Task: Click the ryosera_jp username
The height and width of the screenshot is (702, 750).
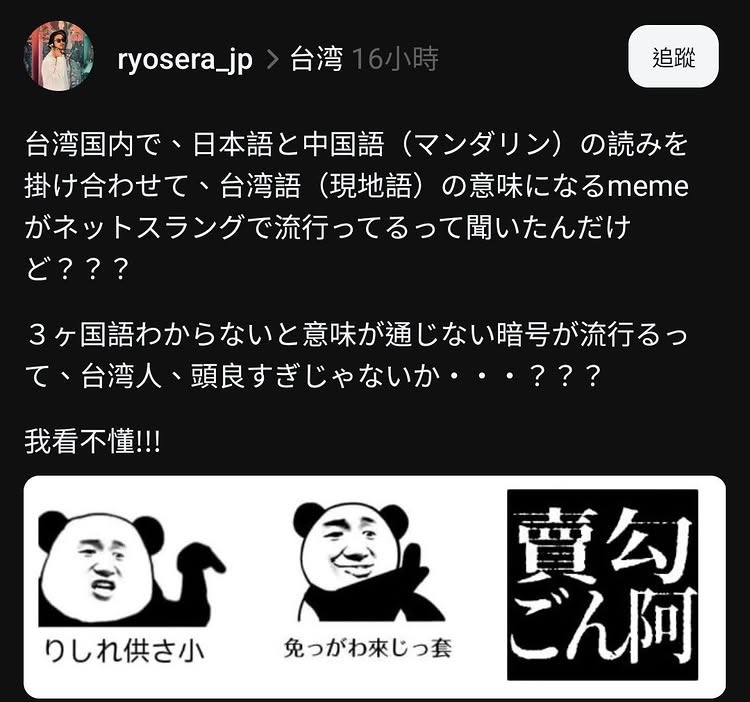Action: click(x=185, y=59)
